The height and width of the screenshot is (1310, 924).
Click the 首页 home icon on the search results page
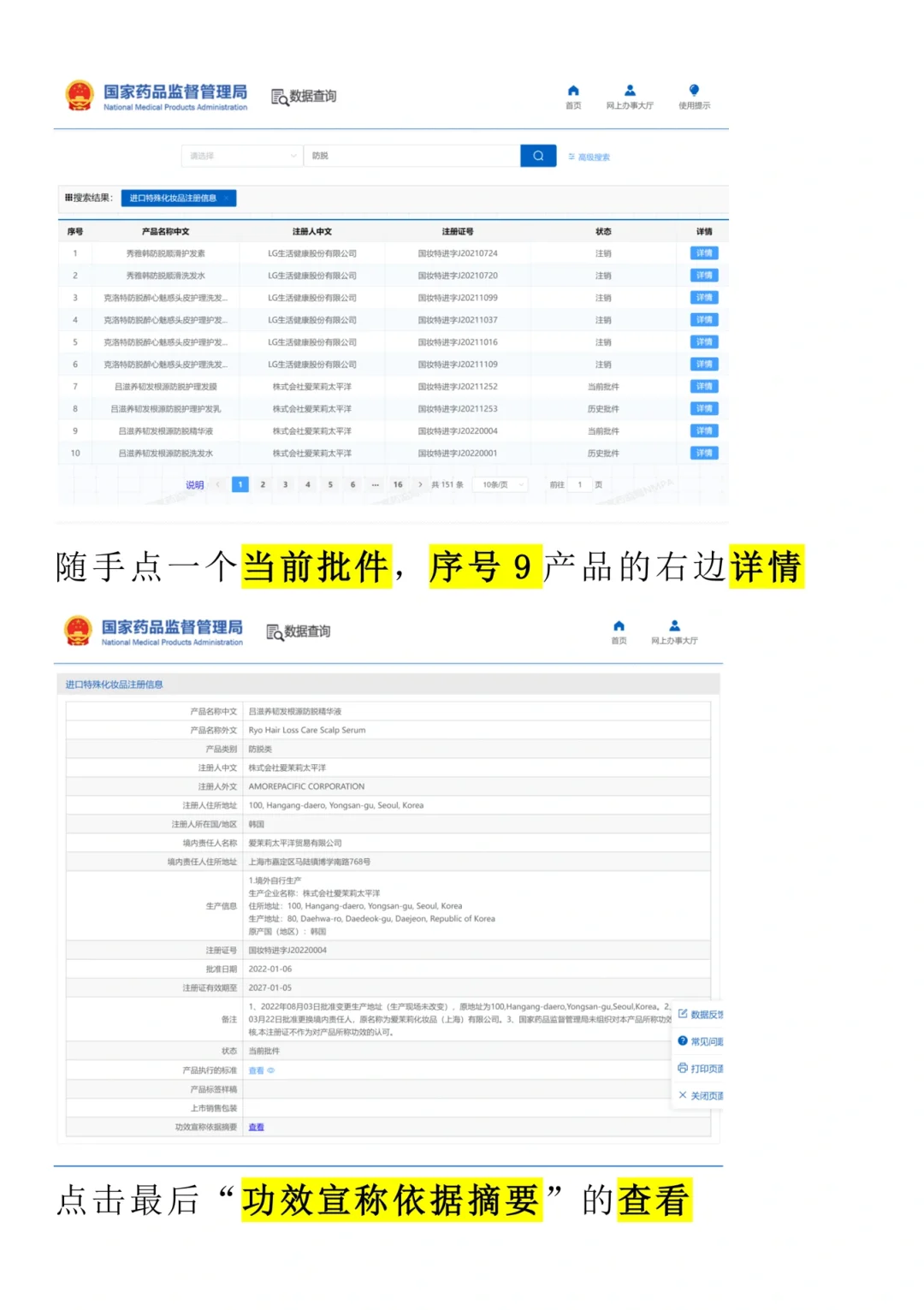click(573, 91)
